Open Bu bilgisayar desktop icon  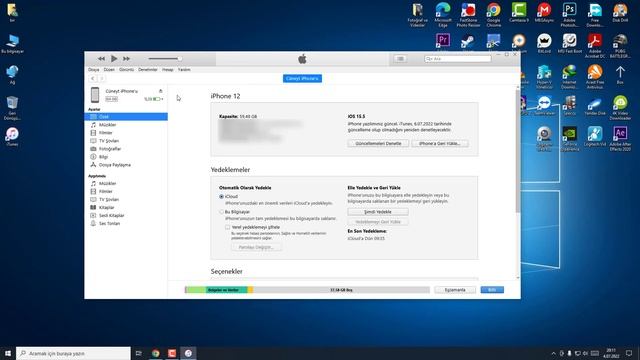pos(12,44)
